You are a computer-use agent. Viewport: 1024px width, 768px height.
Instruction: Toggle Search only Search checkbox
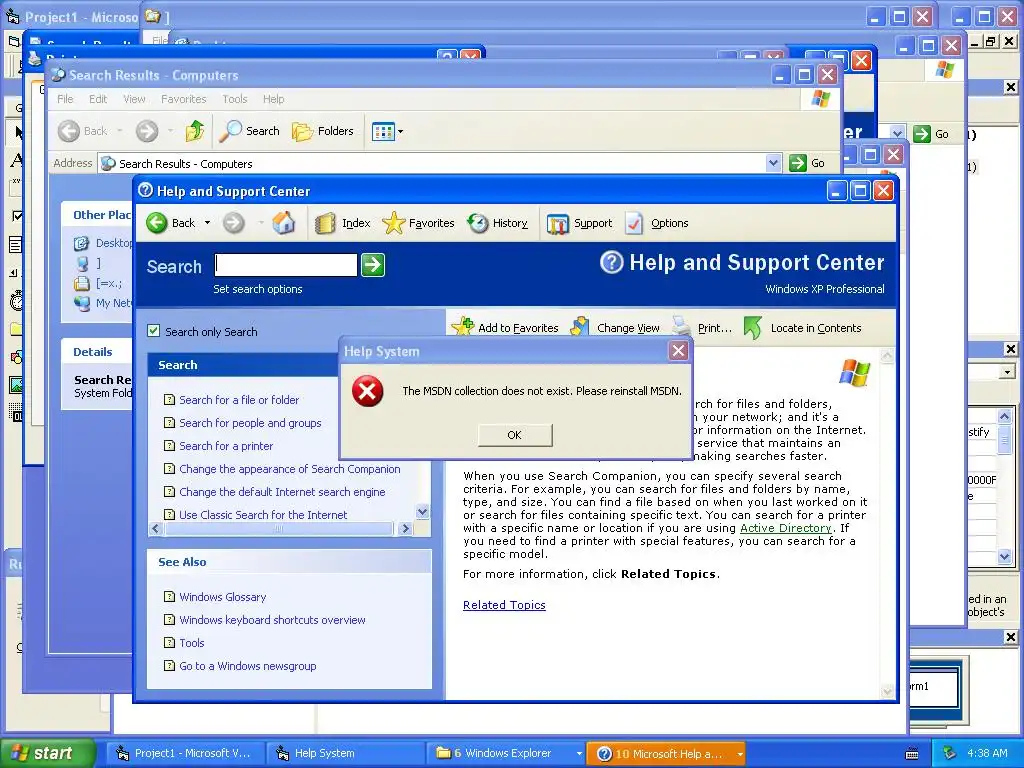coord(153,331)
